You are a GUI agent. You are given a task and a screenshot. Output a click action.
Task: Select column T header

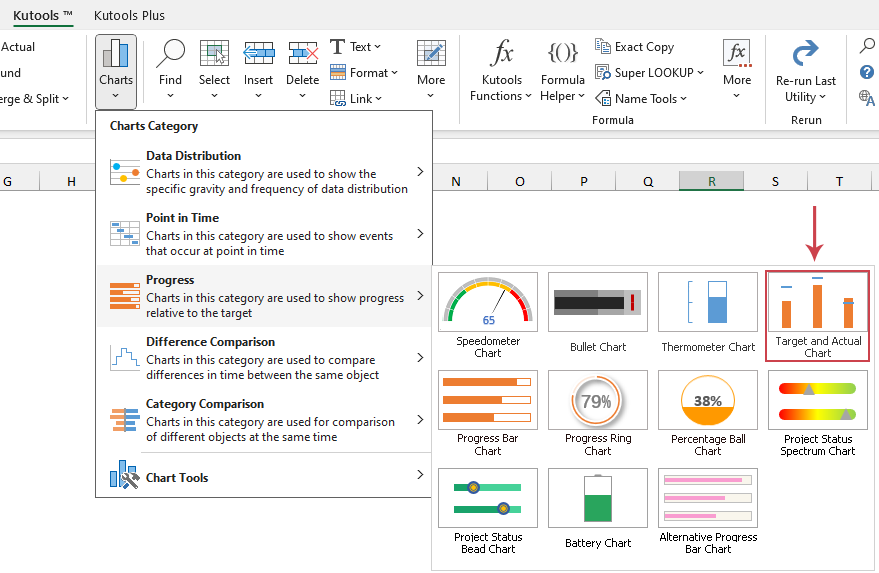[x=839, y=181]
